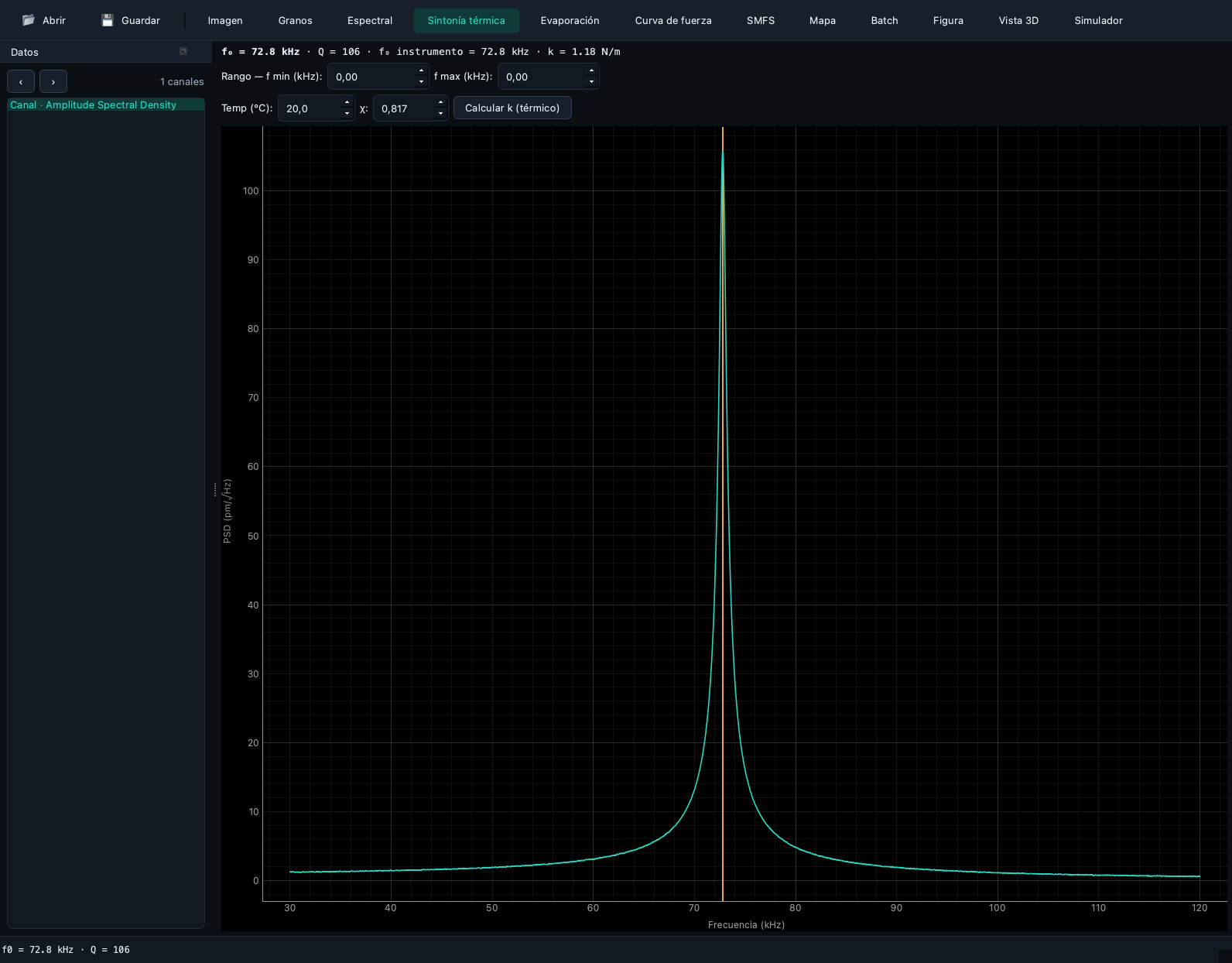Increase f min with up arrow
1232x963 pixels.
click(x=422, y=70)
